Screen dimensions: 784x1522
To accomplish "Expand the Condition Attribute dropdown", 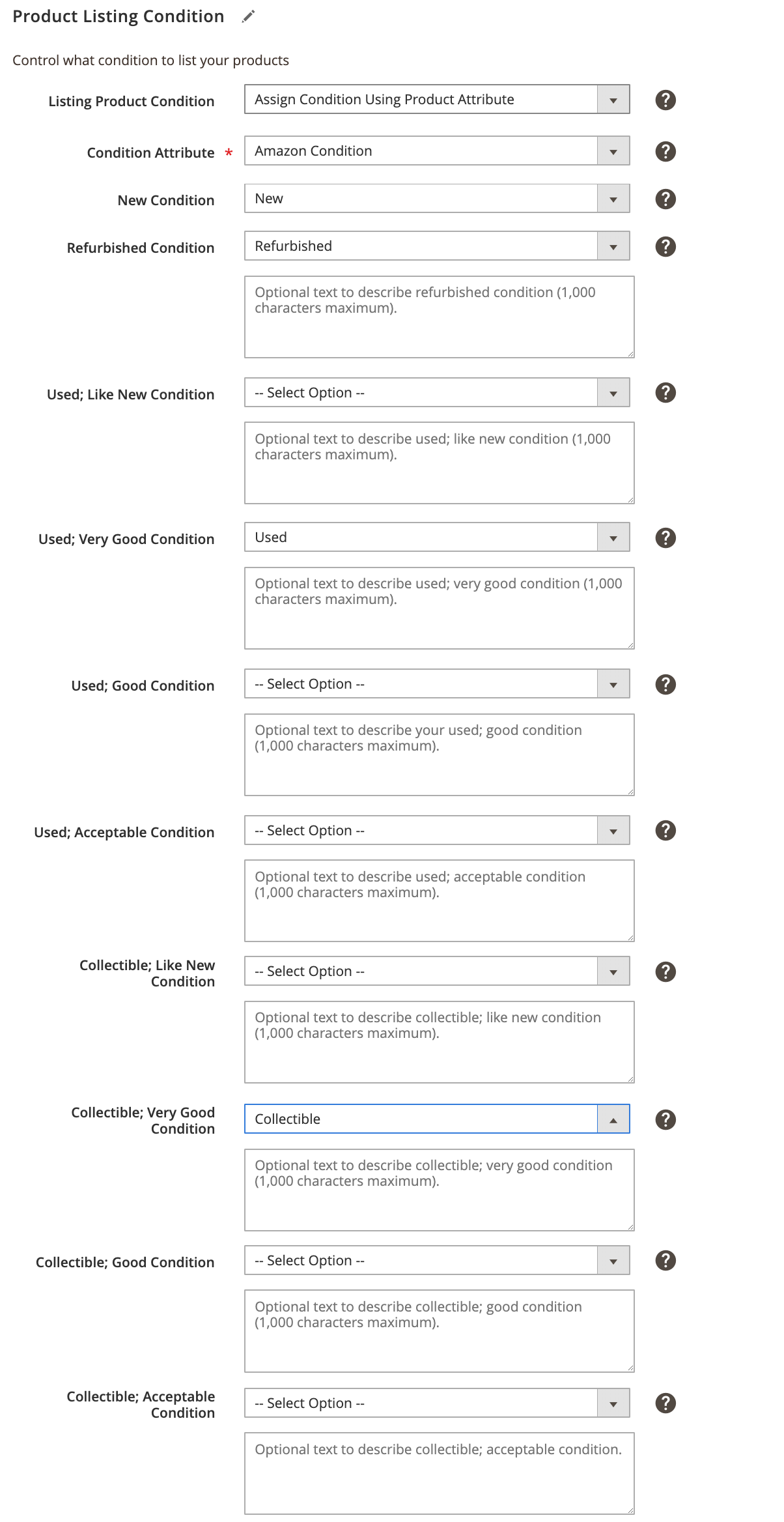I will point(437,151).
